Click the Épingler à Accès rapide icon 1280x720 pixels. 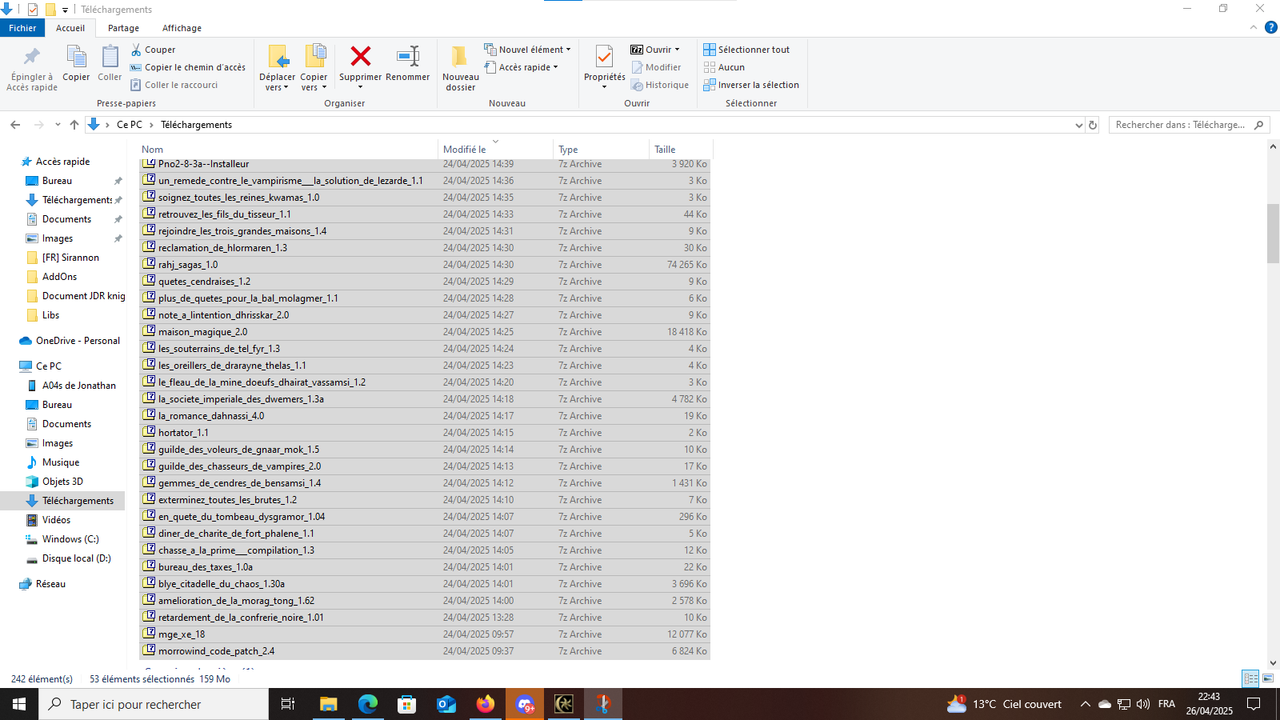[32, 56]
